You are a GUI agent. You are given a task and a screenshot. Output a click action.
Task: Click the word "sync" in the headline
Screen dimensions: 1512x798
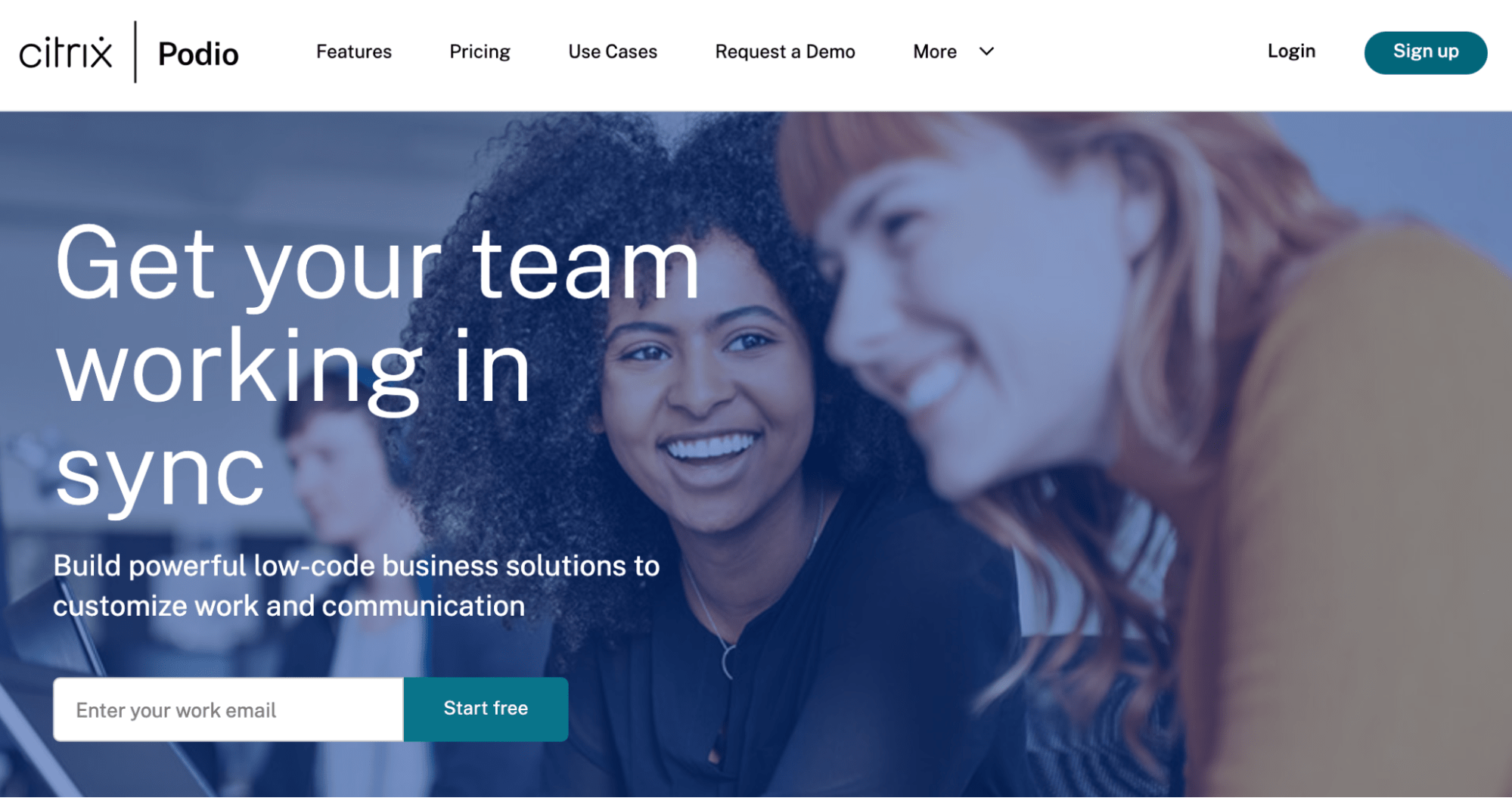click(x=160, y=473)
